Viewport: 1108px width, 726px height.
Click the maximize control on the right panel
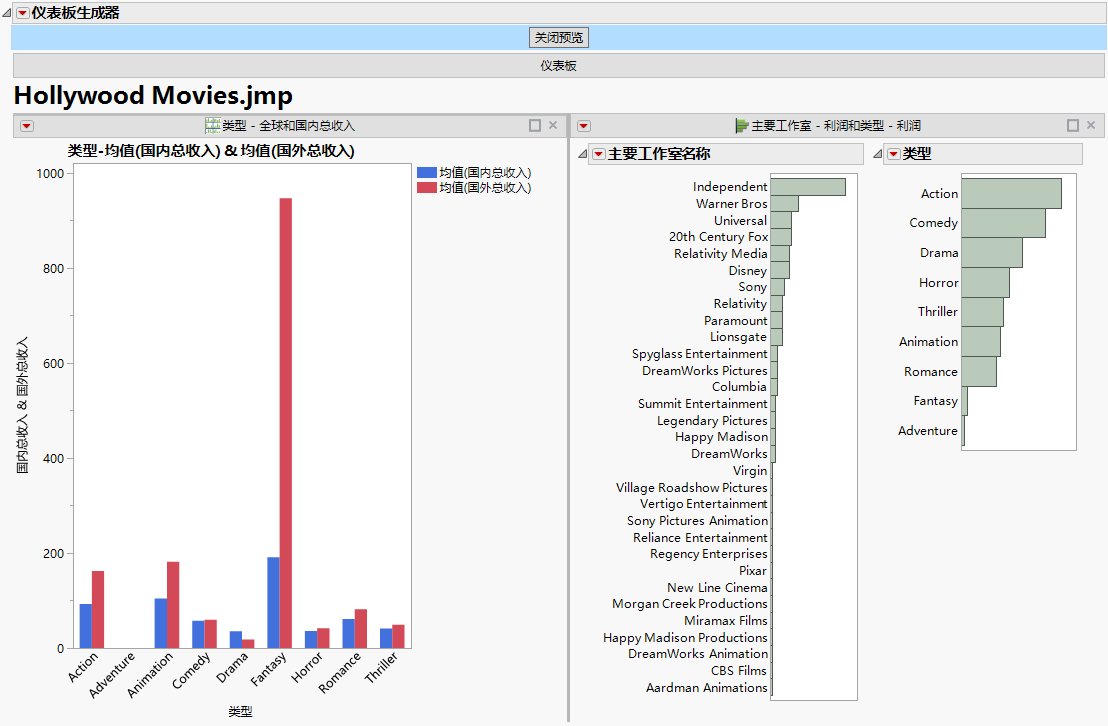[x=1072, y=125]
